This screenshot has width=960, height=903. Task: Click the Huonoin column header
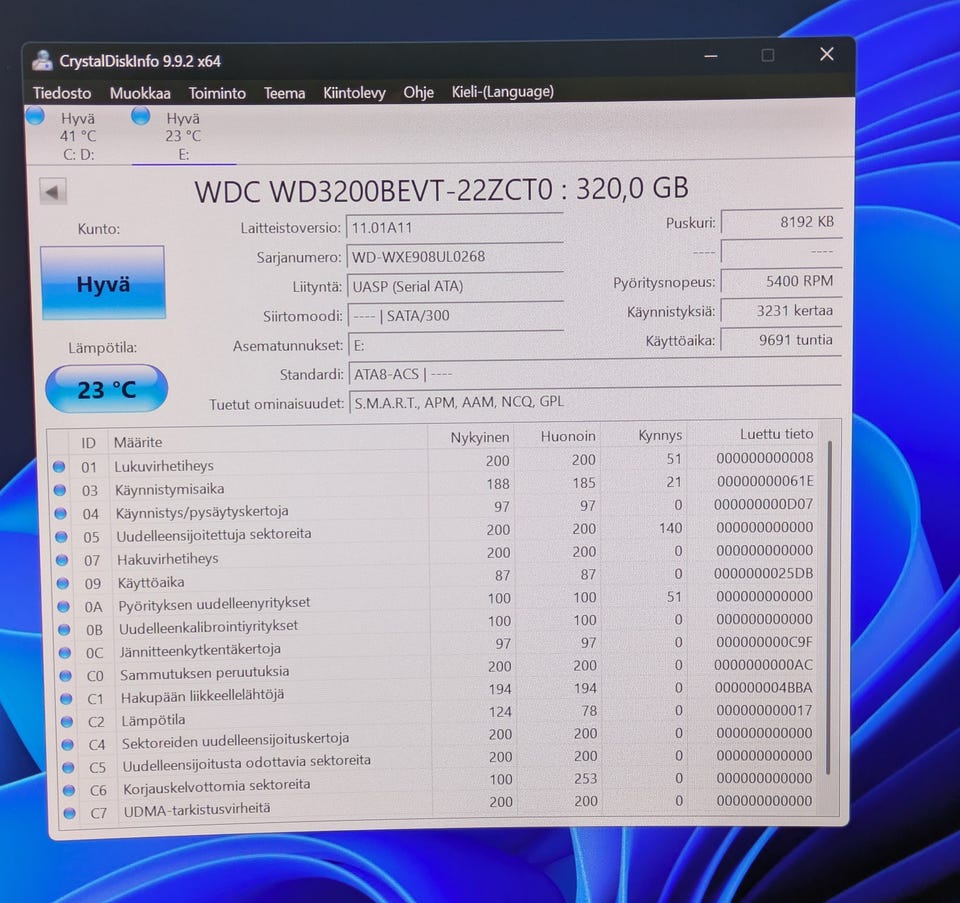point(568,436)
